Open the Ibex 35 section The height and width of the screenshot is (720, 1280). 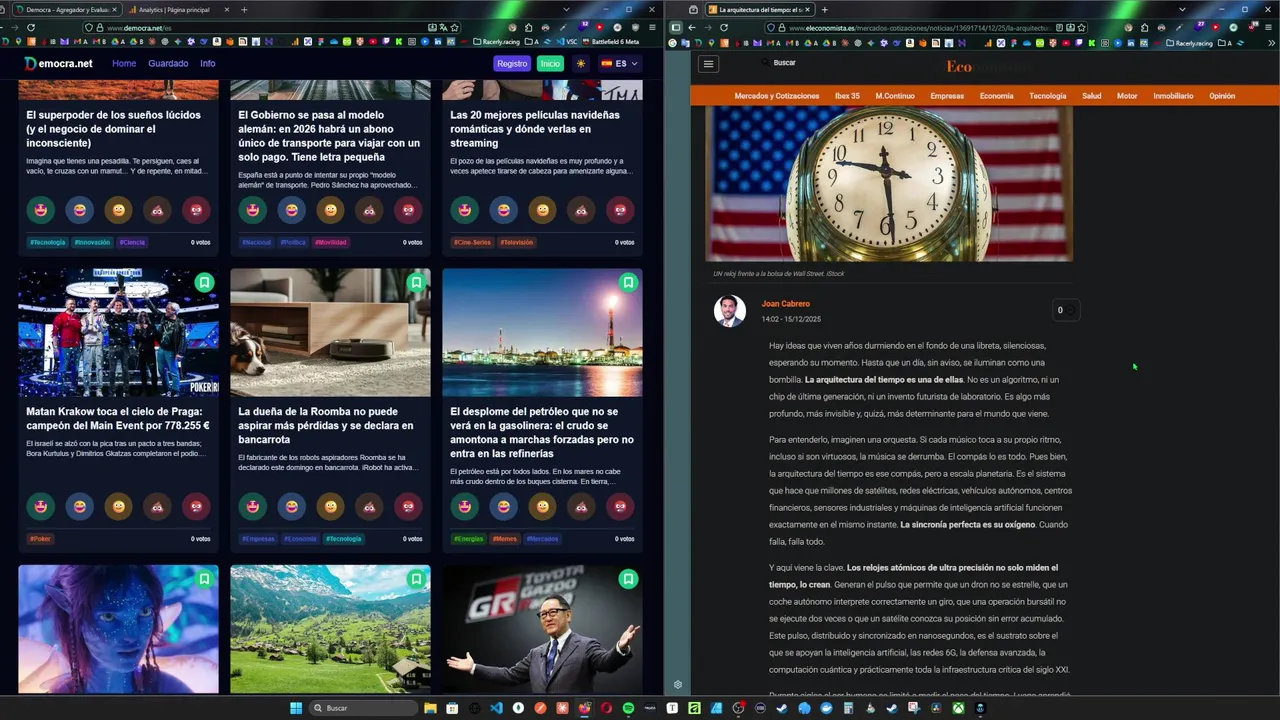tap(847, 96)
